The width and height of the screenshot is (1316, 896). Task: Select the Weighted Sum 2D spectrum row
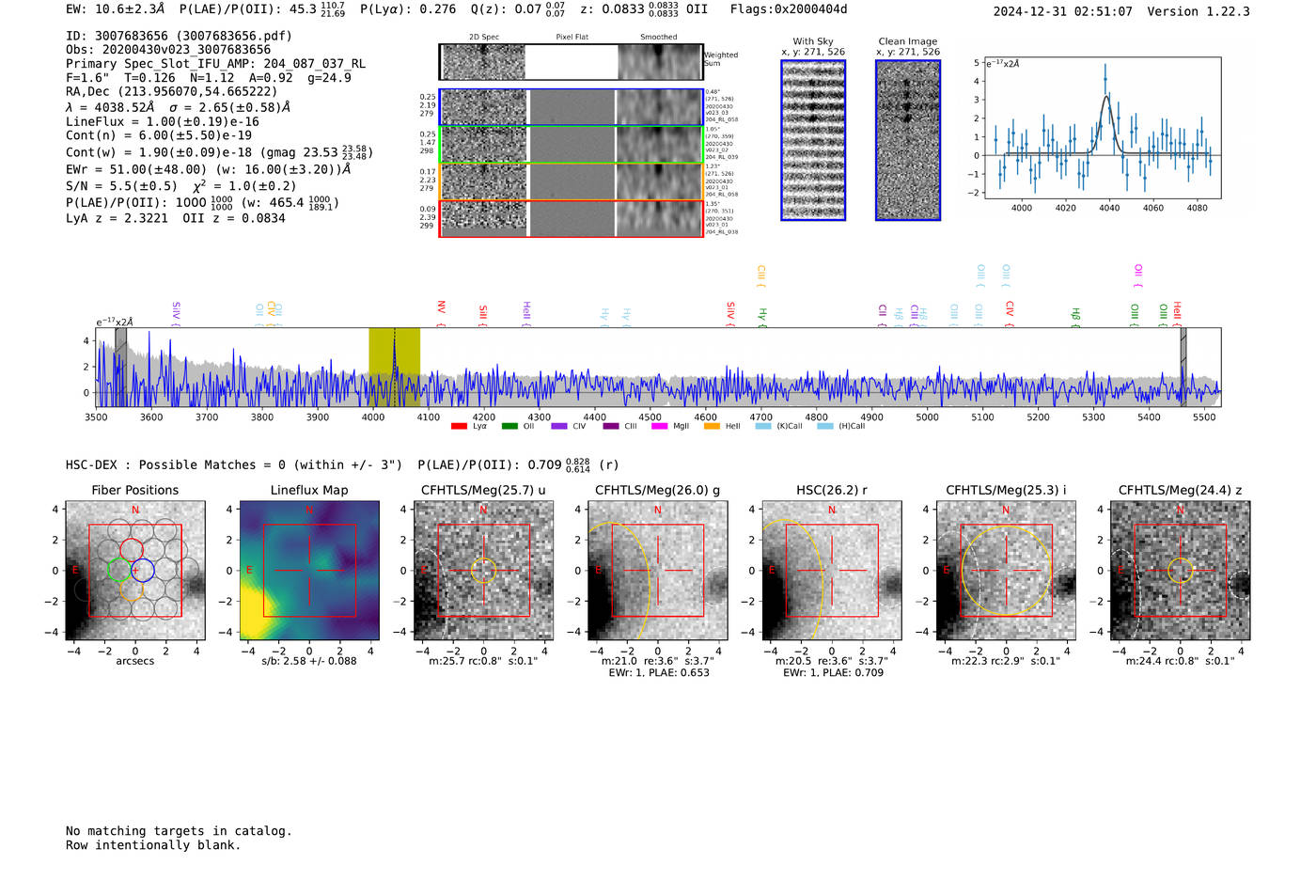(572, 62)
